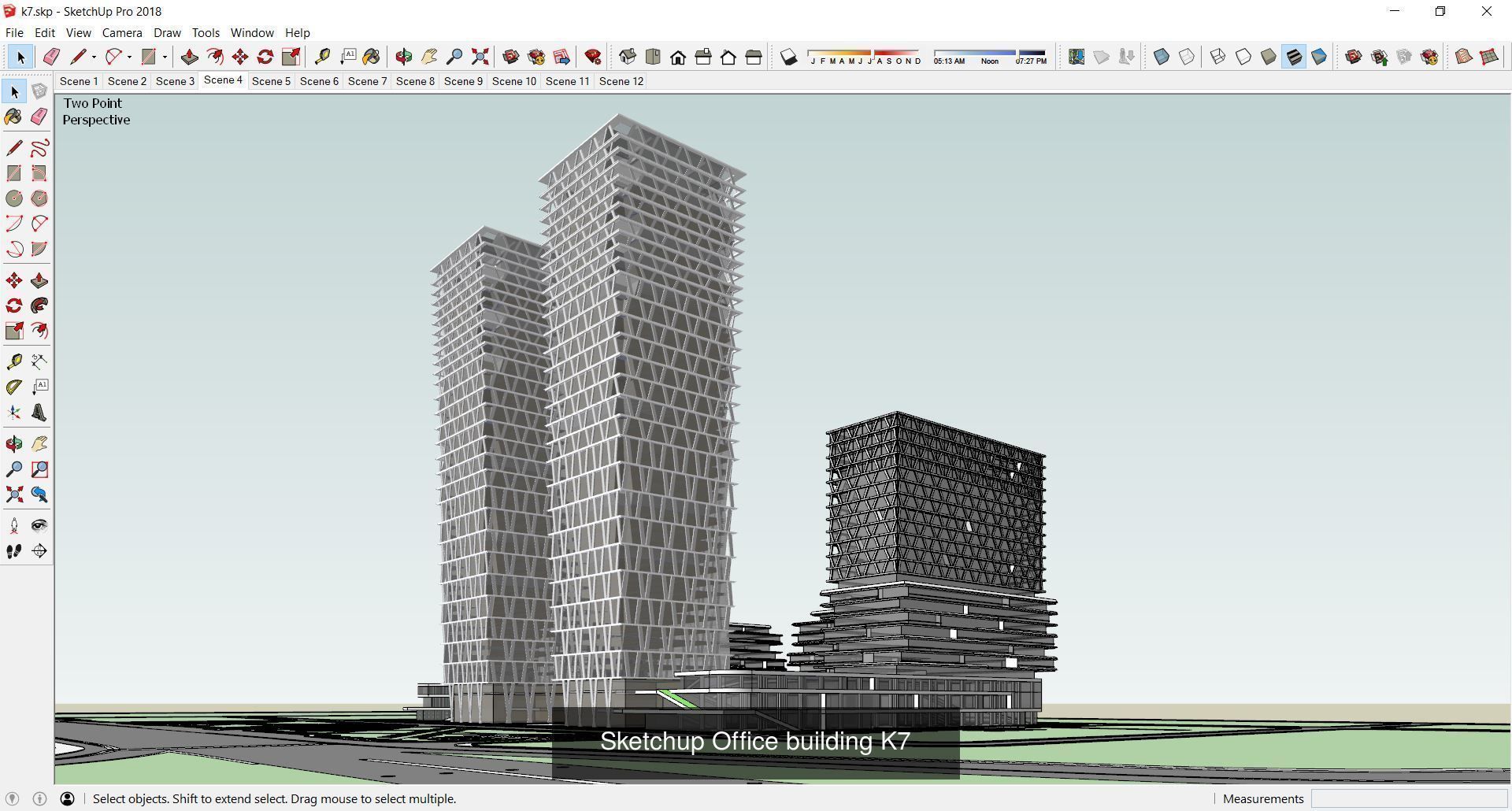1512x811 pixels.
Task: Open the Draw menu
Action: point(167,33)
